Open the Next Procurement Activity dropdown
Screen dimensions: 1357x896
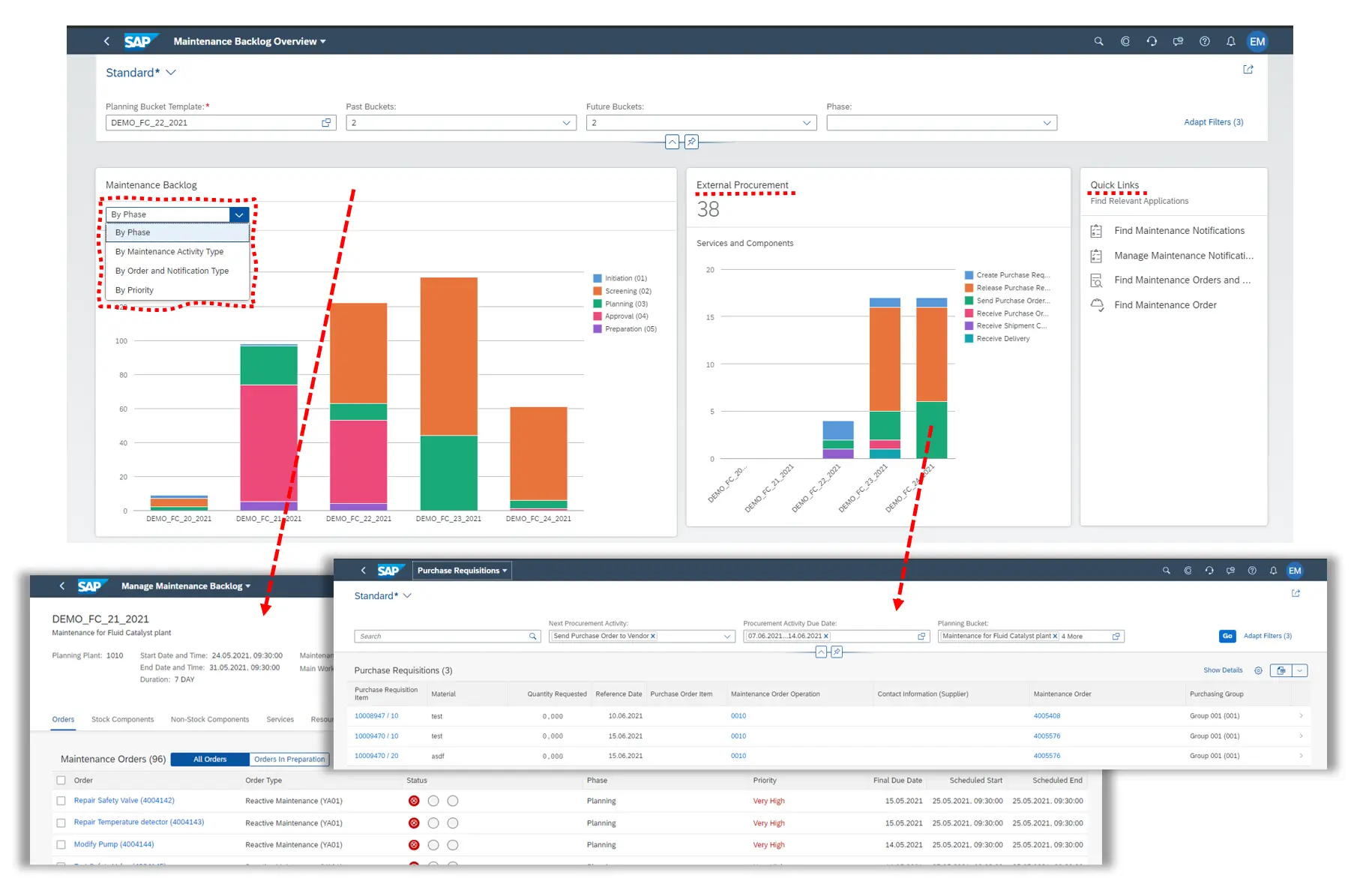pos(726,637)
